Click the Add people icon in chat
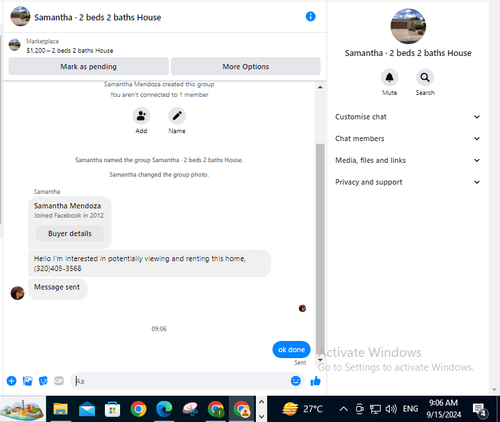 pyautogui.click(x=141, y=116)
